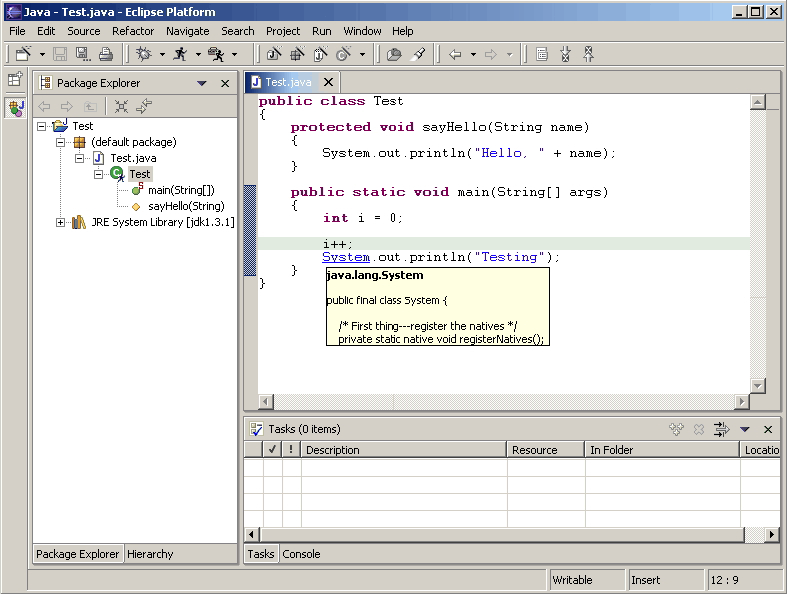Open the Project menu

(x=283, y=31)
